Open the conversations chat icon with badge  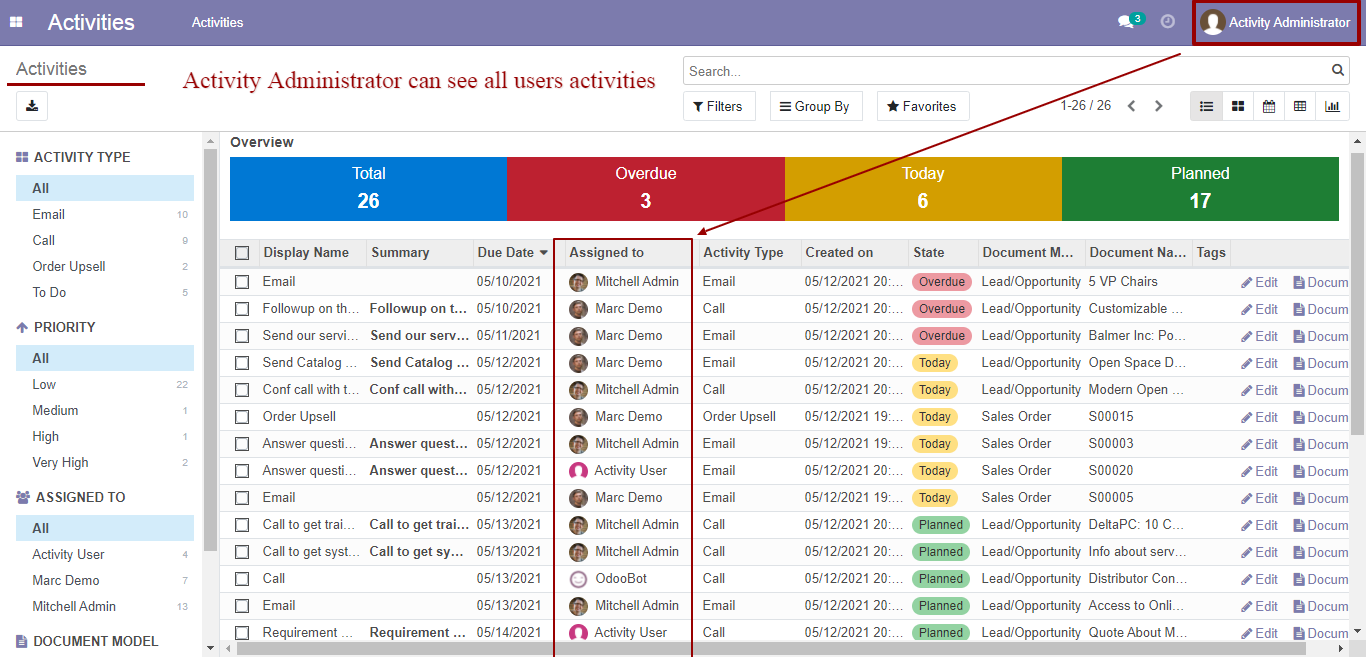coord(1130,21)
